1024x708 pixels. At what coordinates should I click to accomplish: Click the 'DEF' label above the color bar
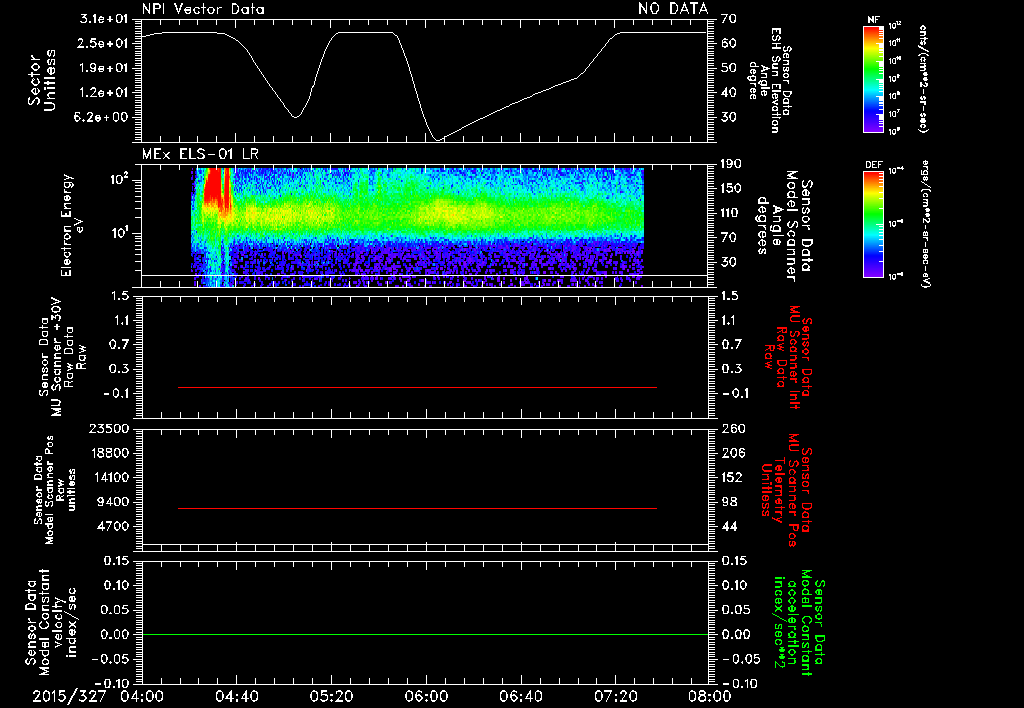click(873, 165)
